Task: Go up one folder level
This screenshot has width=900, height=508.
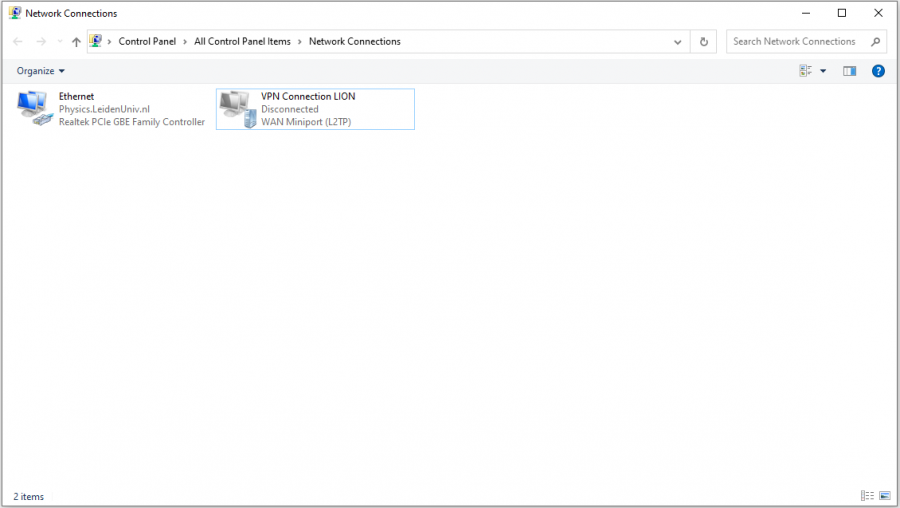Action: pyautogui.click(x=76, y=42)
